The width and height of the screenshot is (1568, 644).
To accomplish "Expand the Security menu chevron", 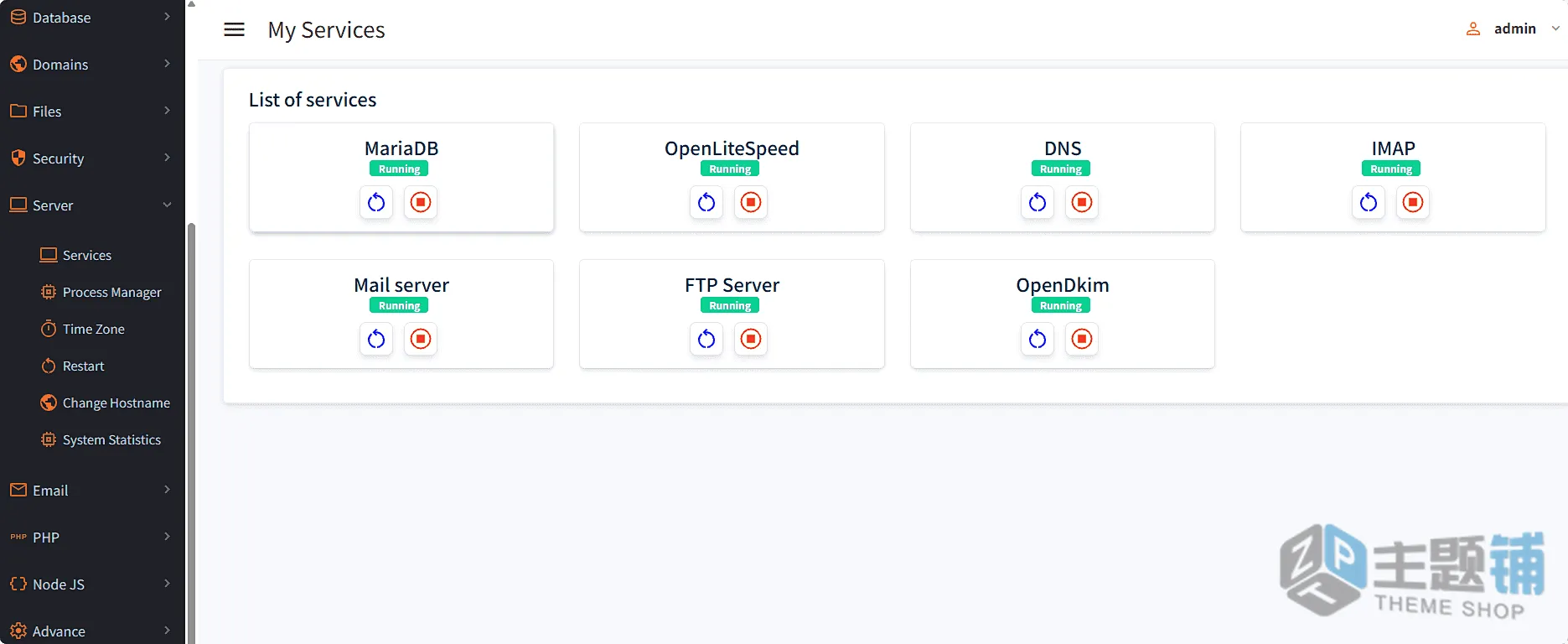I will coord(167,158).
